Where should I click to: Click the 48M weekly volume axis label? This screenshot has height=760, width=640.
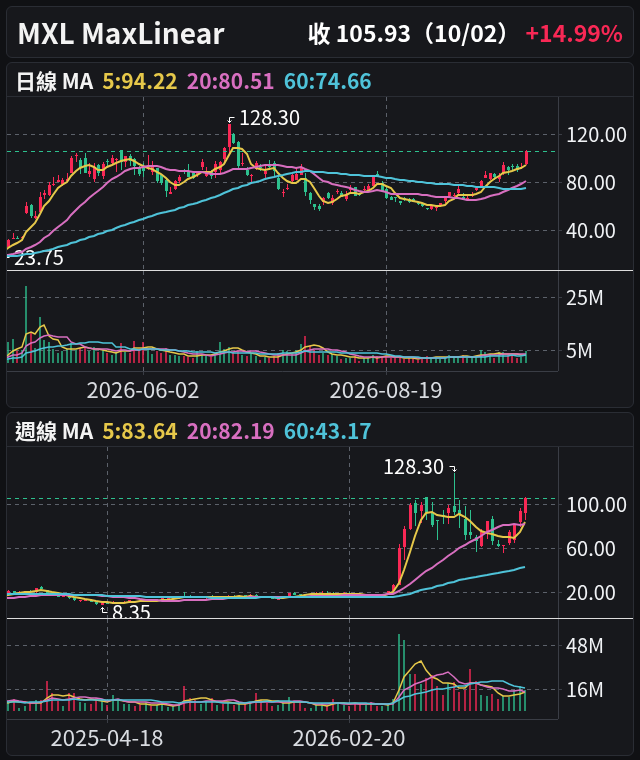point(585,646)
